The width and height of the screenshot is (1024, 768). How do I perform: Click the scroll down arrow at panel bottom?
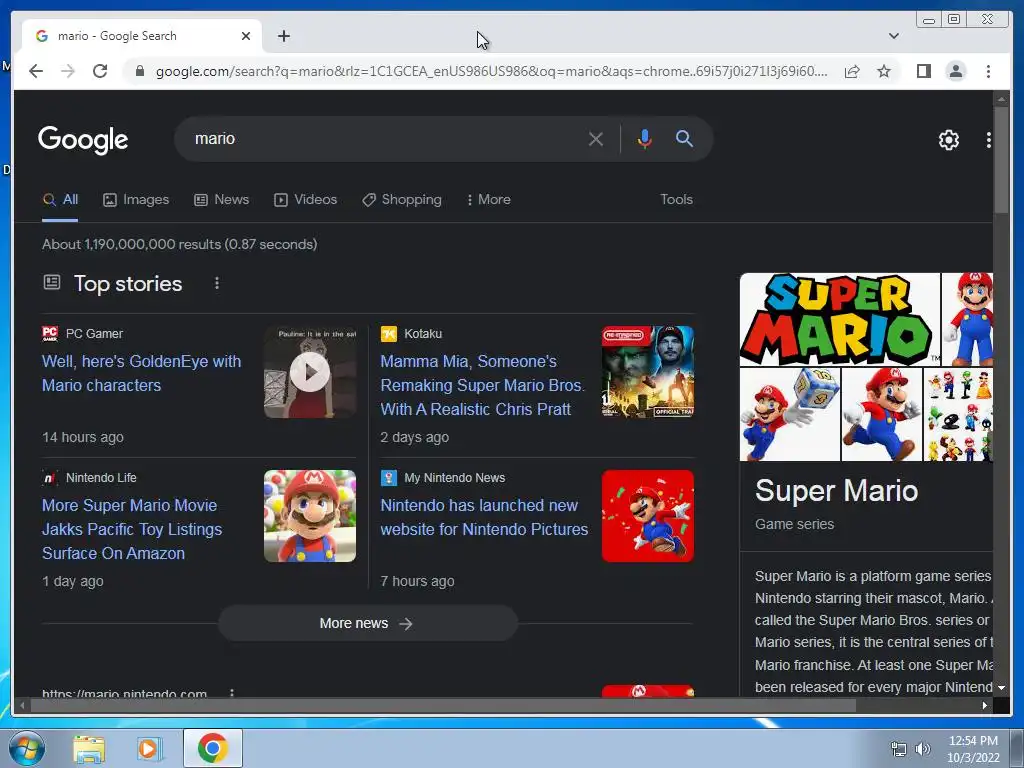1000,688
